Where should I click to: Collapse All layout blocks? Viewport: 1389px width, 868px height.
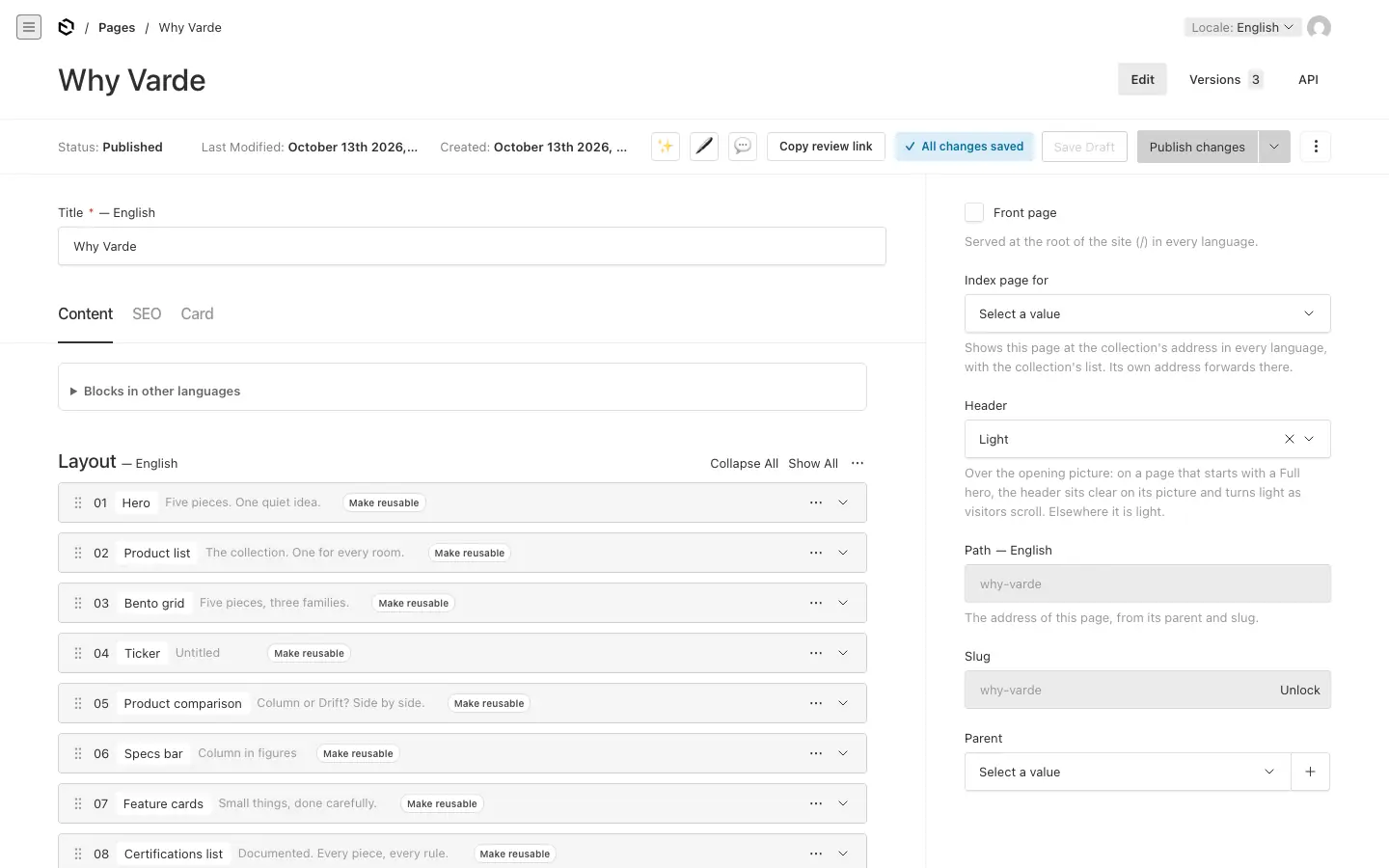[744, 463]
